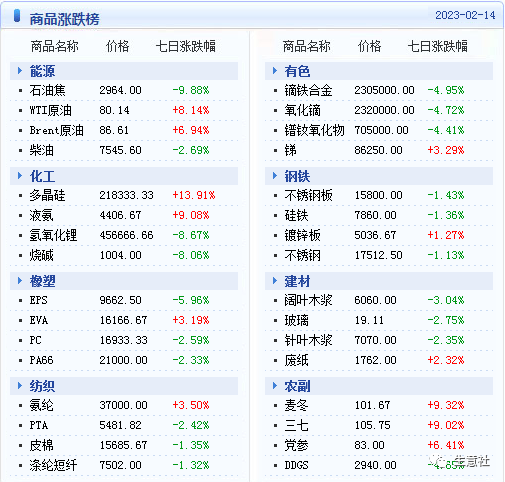The height and width of the screenshot is (482, 505).
Task: Select the PC commodity name
Action: 35,340
